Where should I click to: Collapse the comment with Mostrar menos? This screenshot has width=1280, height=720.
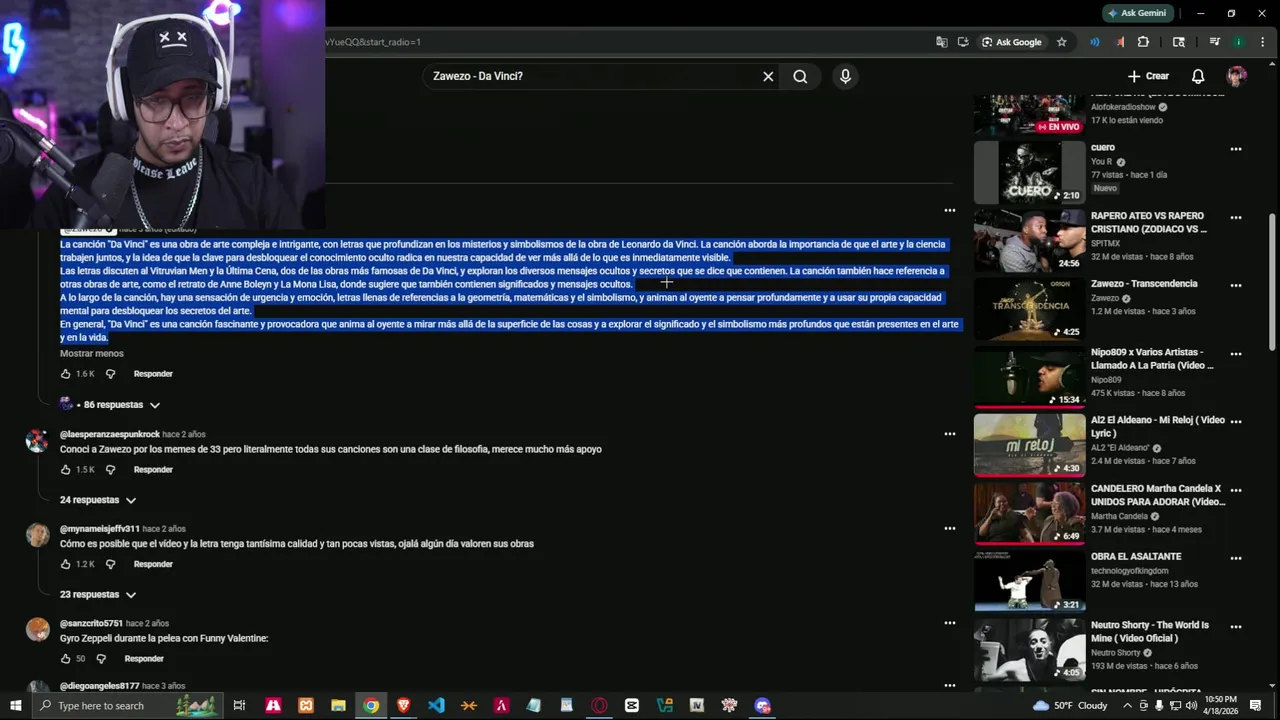click(x=92, y=353)
